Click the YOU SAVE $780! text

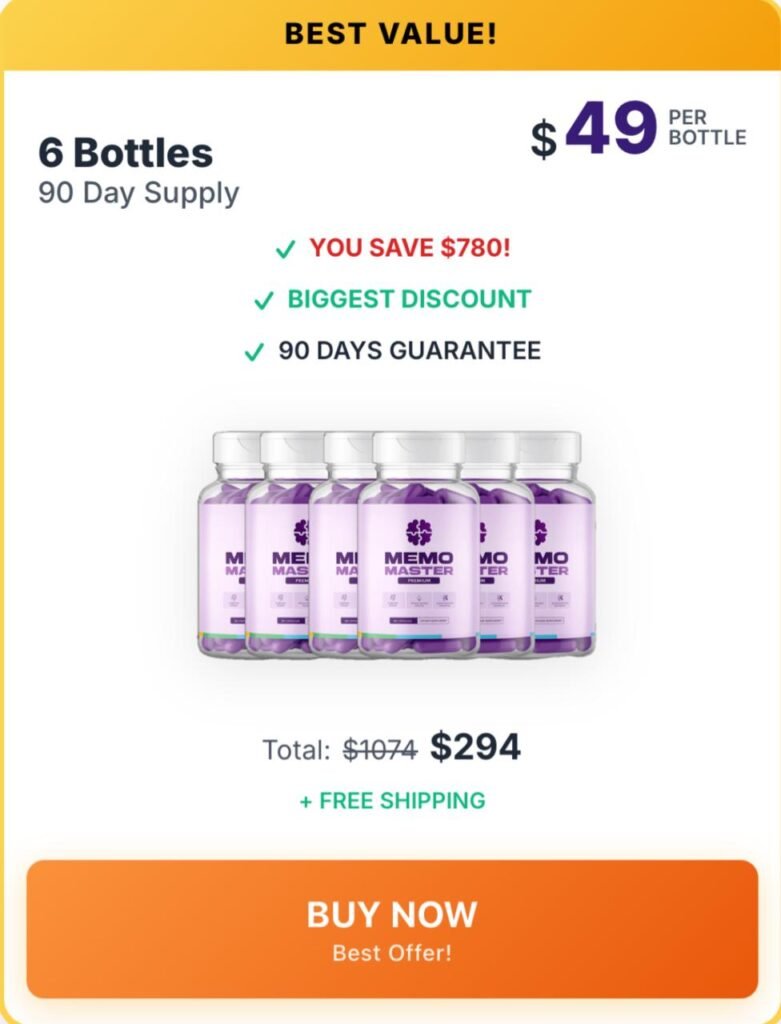[409, 248]
